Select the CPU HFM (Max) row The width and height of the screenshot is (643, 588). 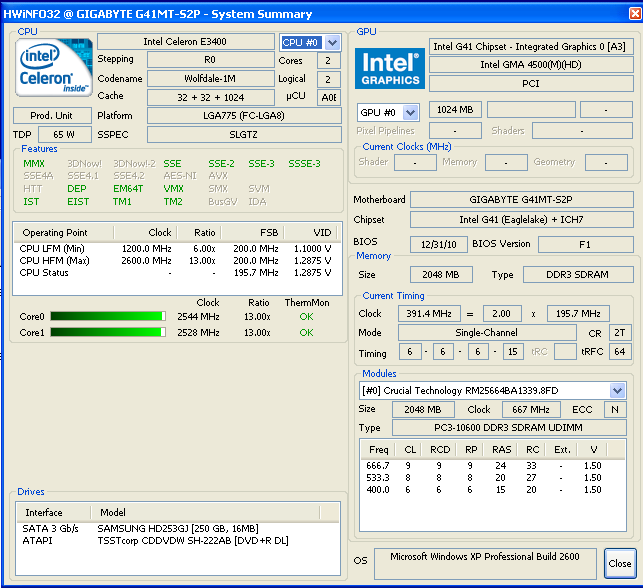176,261
